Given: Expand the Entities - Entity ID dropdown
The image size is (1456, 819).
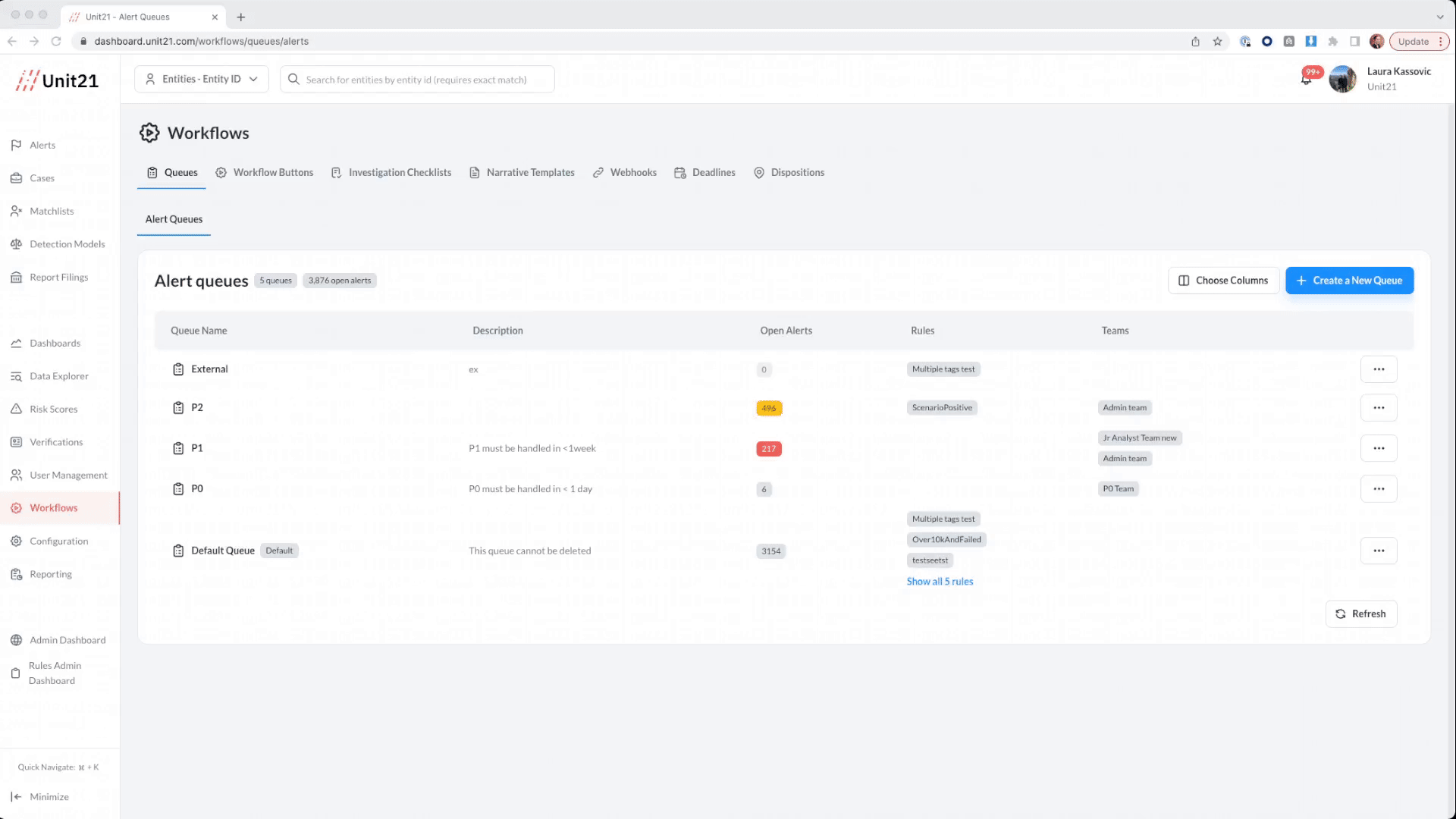Looking at the screenshot, I should coord(202,79).
